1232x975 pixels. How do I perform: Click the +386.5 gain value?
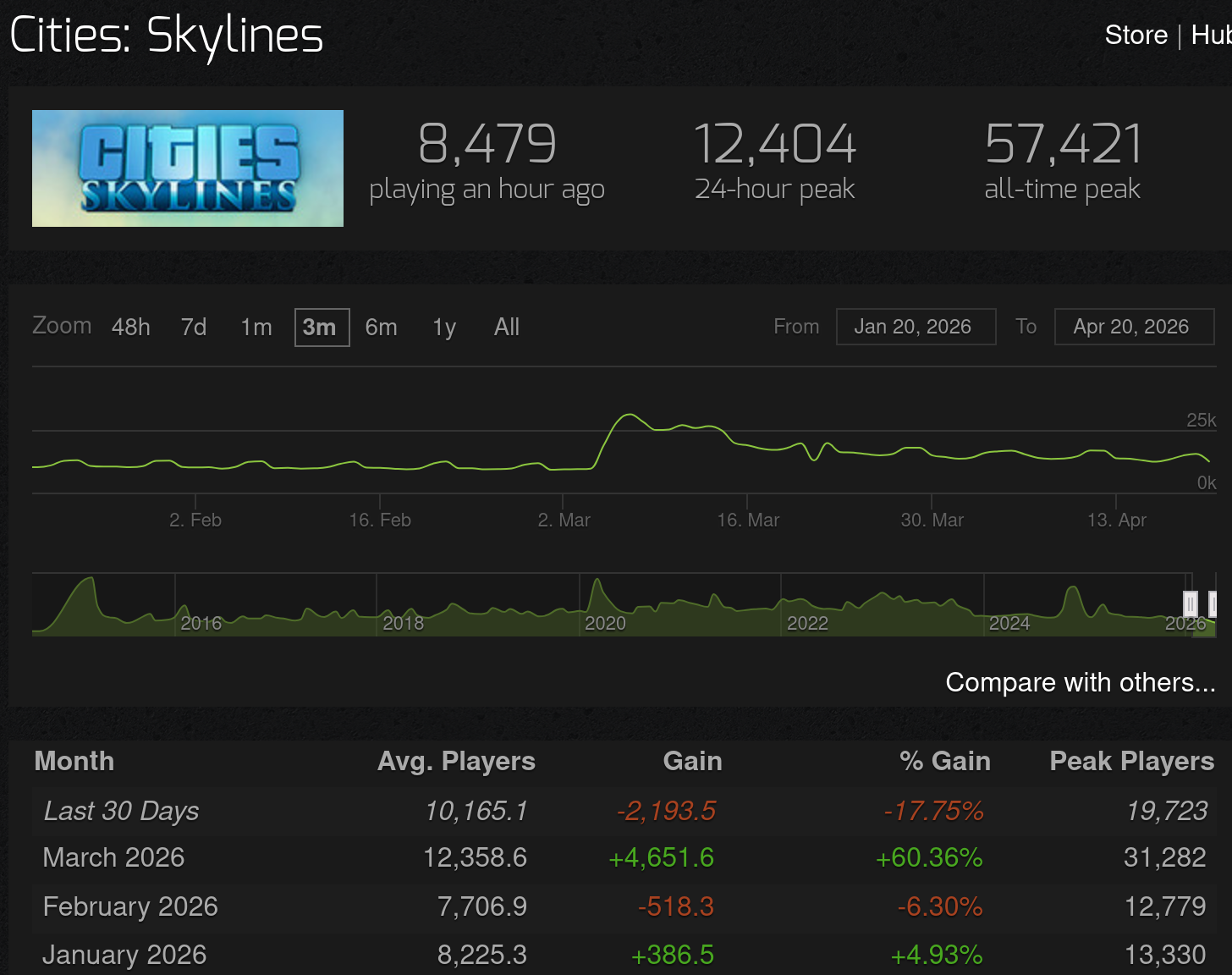pos(673,955)
